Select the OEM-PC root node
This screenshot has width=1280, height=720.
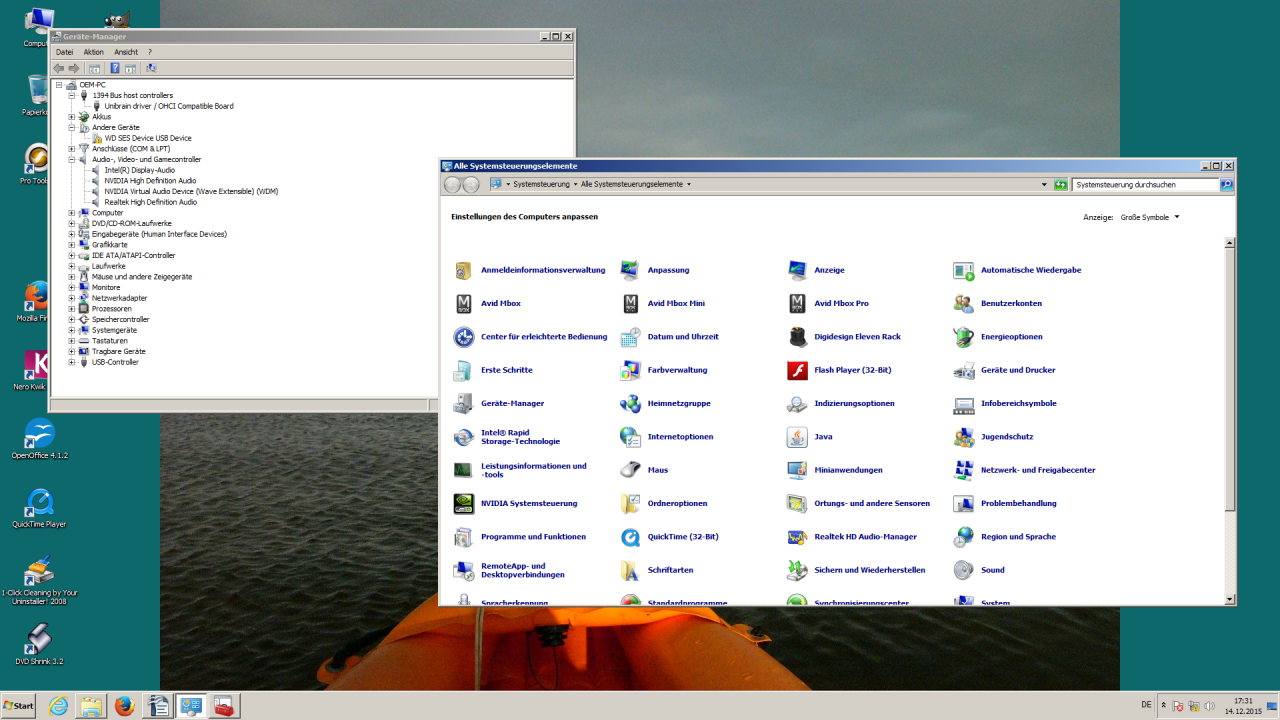tap(92, 85)
